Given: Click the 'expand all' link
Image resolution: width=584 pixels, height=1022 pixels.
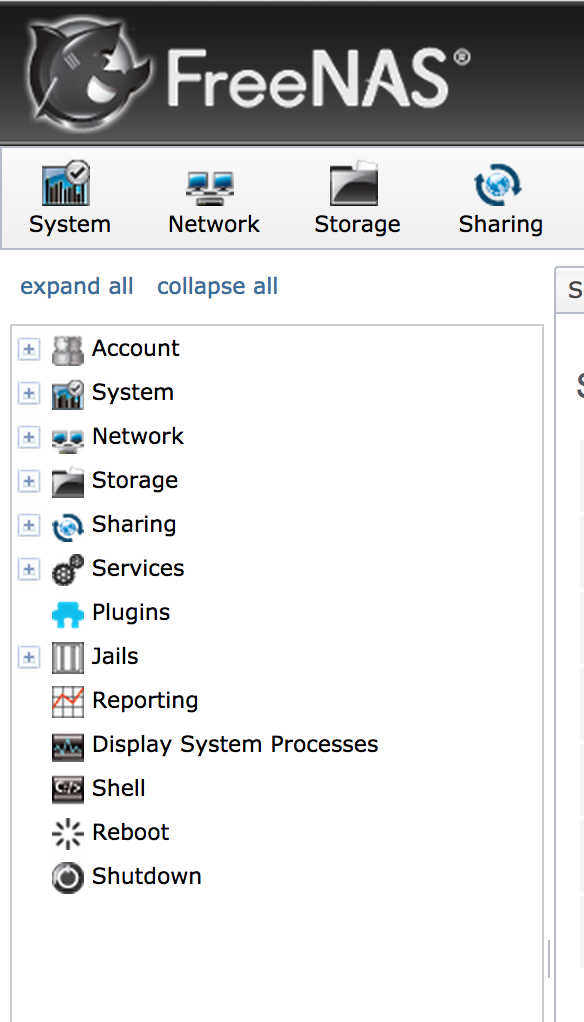Looking at the screenshot, I should point(77,287).
